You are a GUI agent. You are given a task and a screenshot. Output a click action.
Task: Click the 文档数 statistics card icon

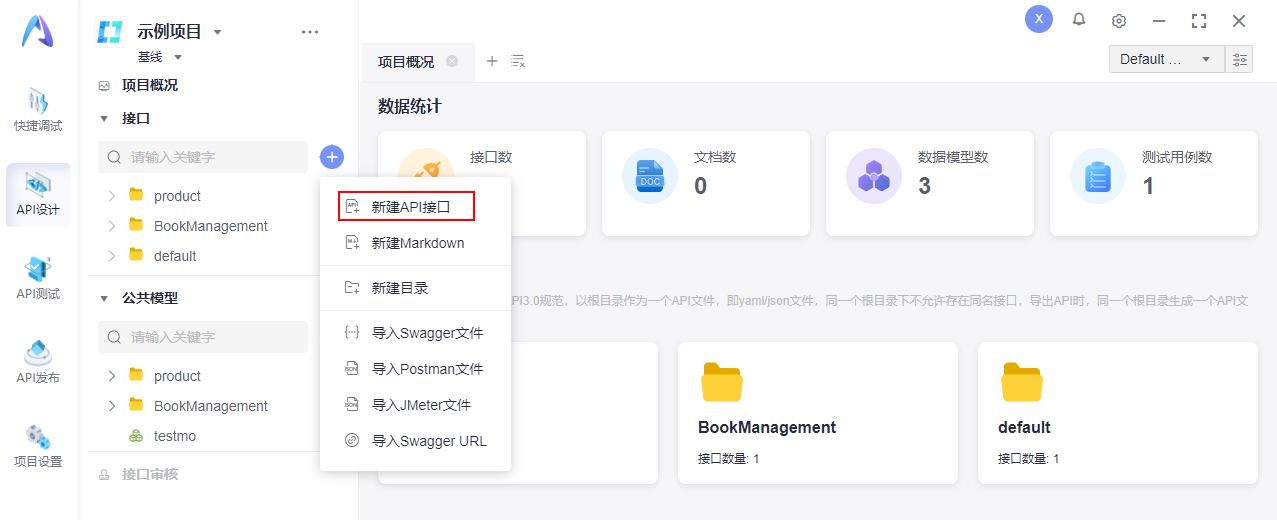tap(650, 176)
